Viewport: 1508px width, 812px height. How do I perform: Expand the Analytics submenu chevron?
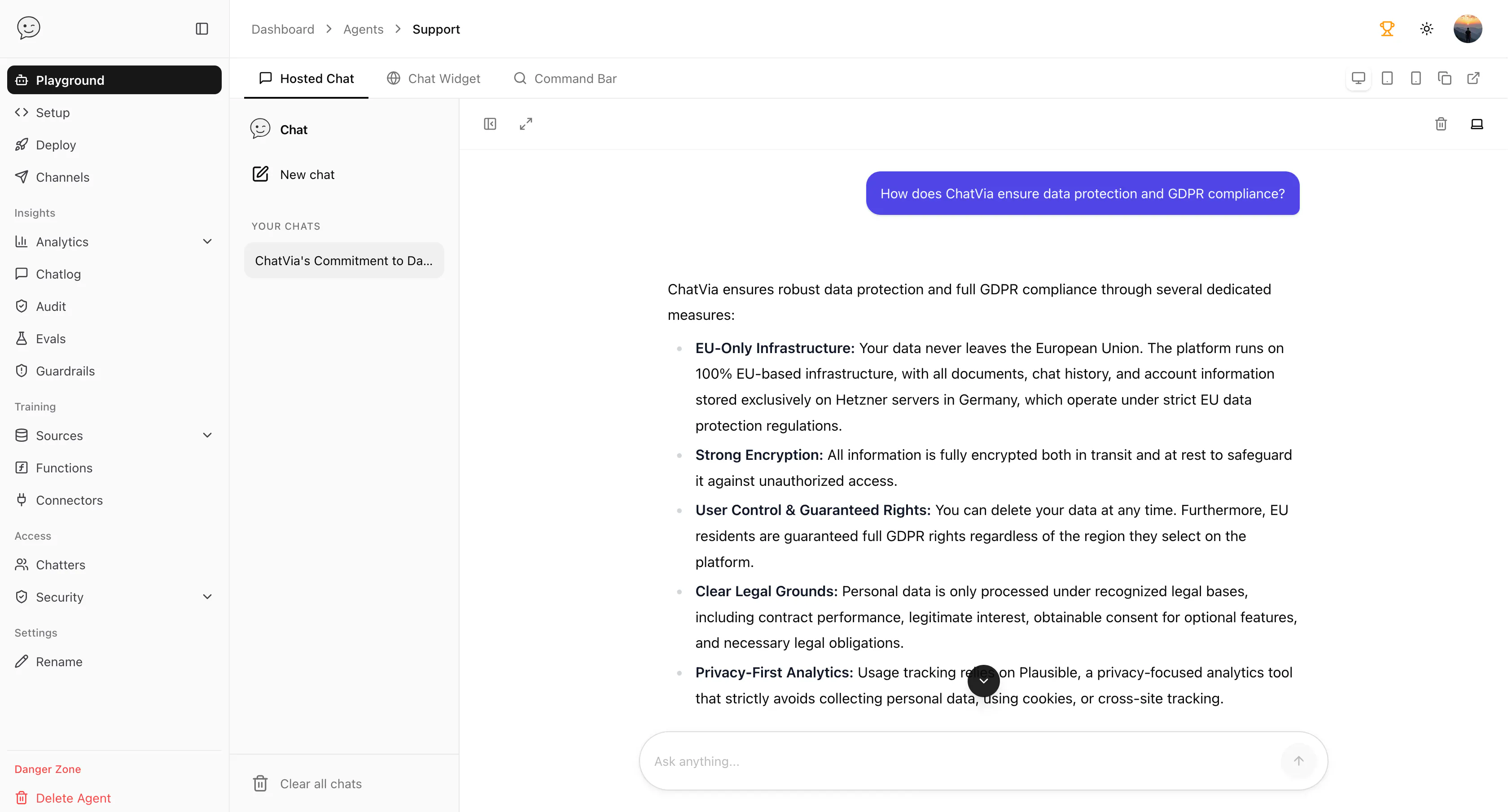207,242
